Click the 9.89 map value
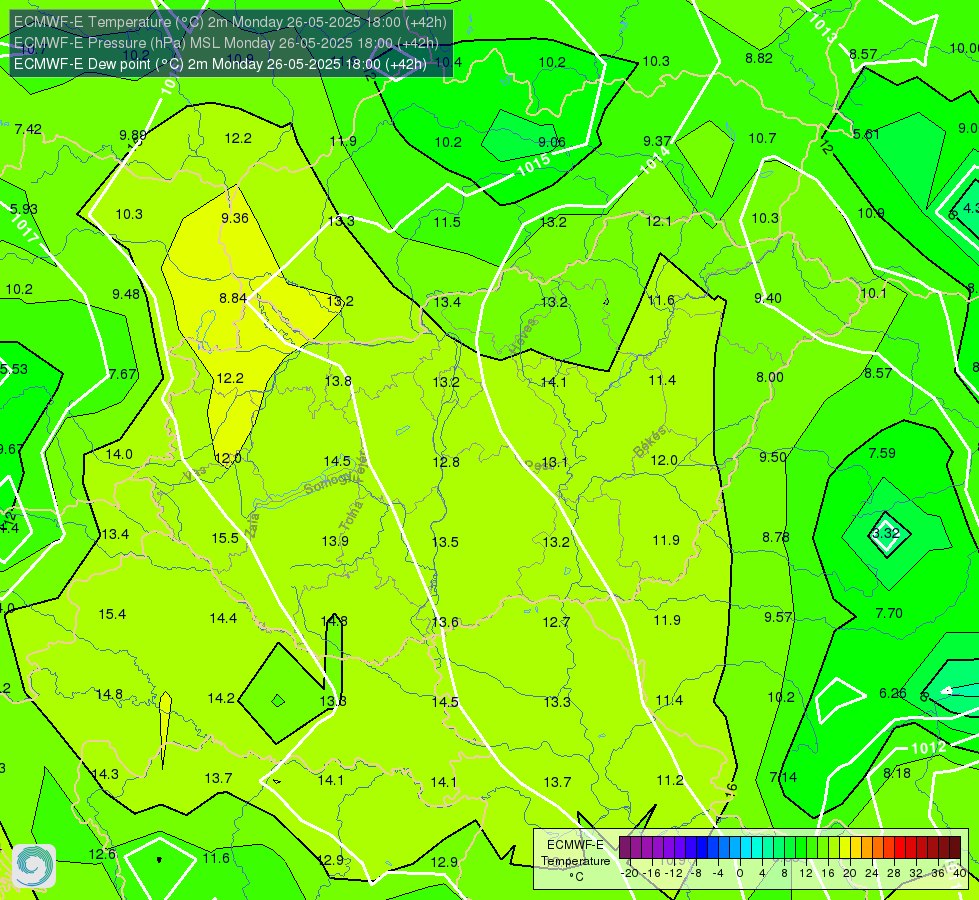This screenshot has height=900, width=979. coord(133,136)
